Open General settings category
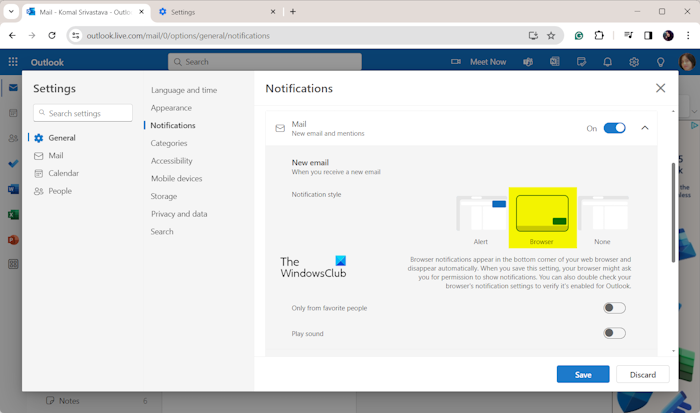This screenshot has width=700, height=413. 62,138
